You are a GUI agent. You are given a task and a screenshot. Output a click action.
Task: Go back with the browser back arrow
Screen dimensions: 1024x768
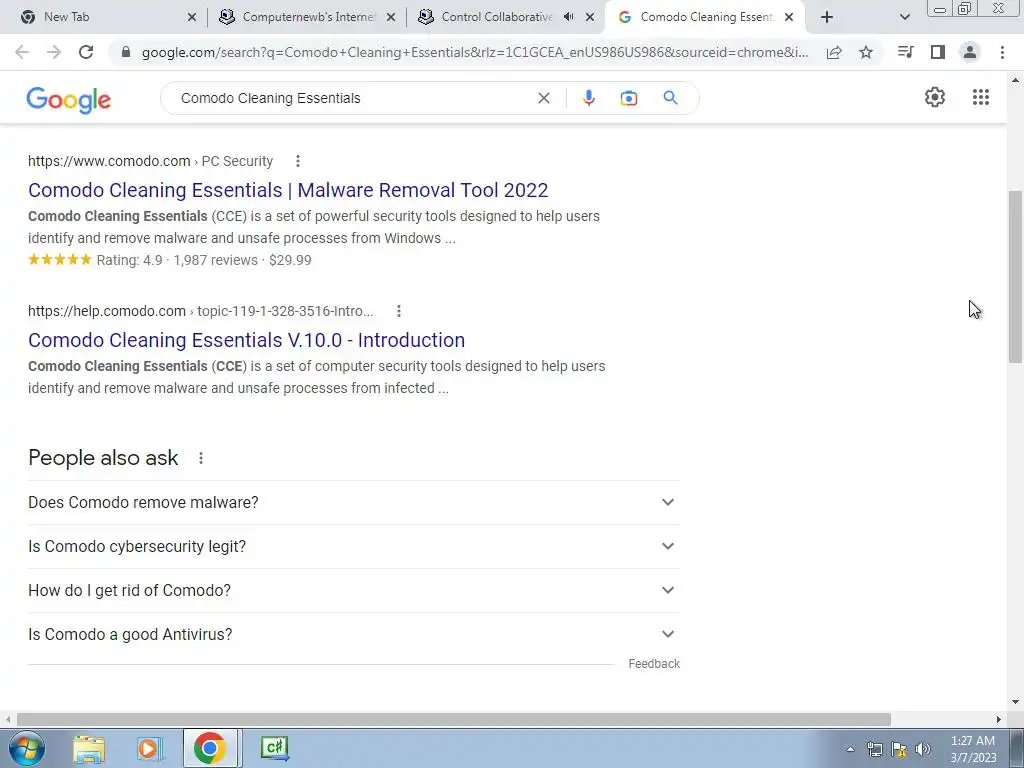click(x=22, y=52)
